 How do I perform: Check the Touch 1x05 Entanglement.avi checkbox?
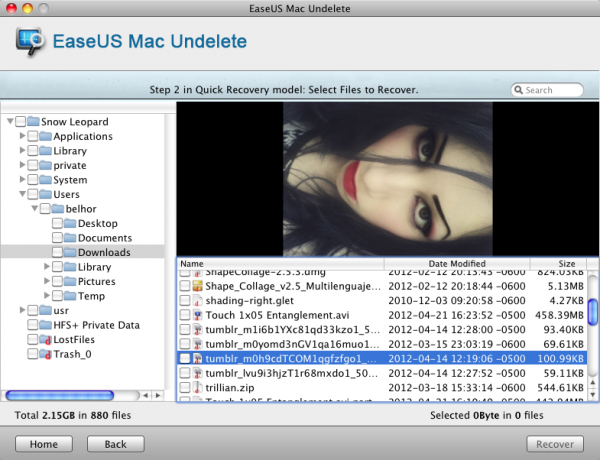pyautogui.click(x=185, y=315)
